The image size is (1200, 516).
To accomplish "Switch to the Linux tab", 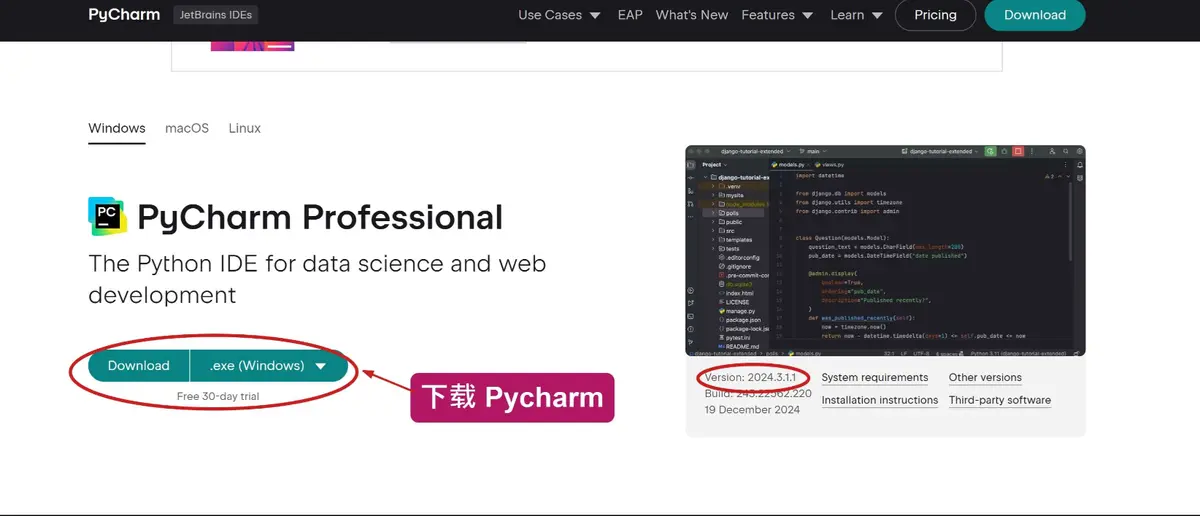I will (245, 128).
